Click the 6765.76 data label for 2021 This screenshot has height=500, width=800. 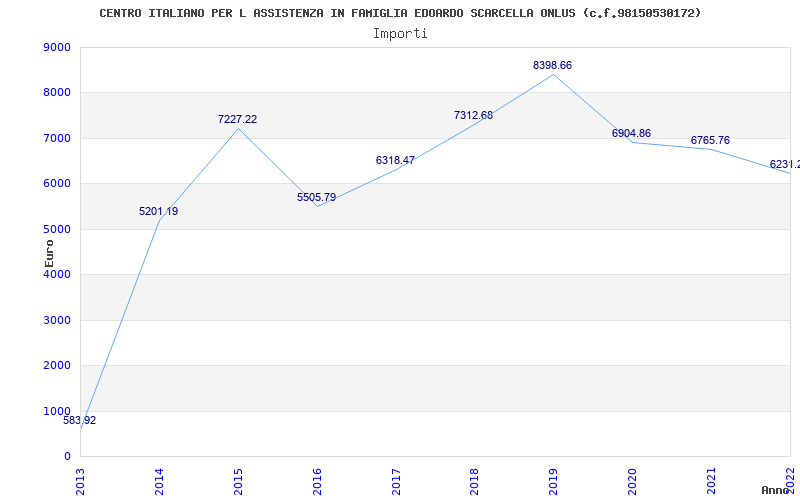tap(710, 140)
